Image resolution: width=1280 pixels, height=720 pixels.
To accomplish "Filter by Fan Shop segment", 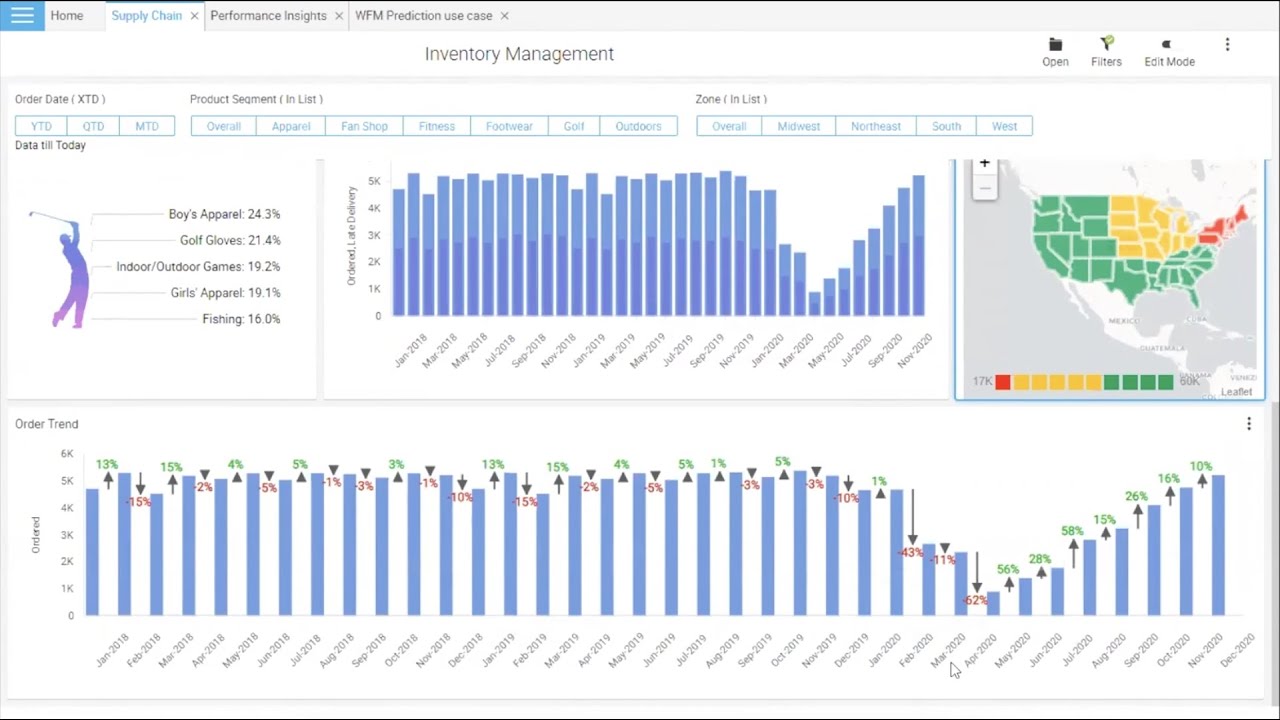I will (x=364, y=126).
